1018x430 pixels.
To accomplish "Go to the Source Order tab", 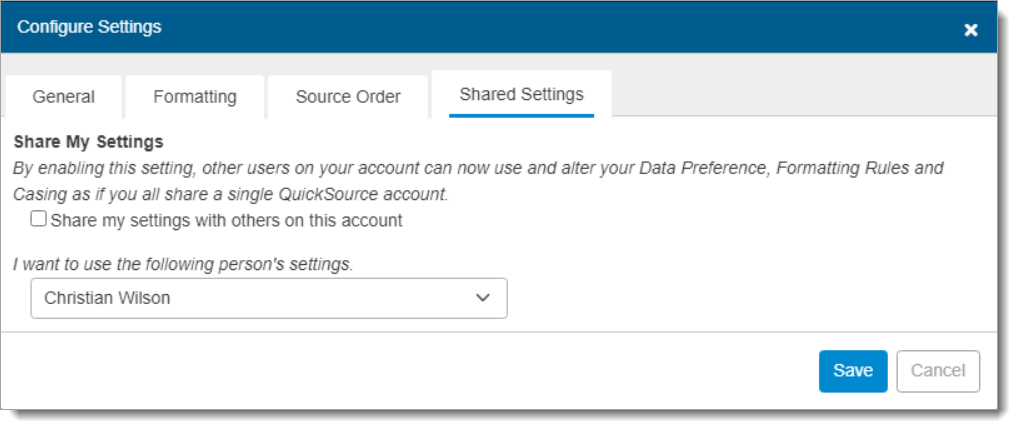I will pos(348,97).
